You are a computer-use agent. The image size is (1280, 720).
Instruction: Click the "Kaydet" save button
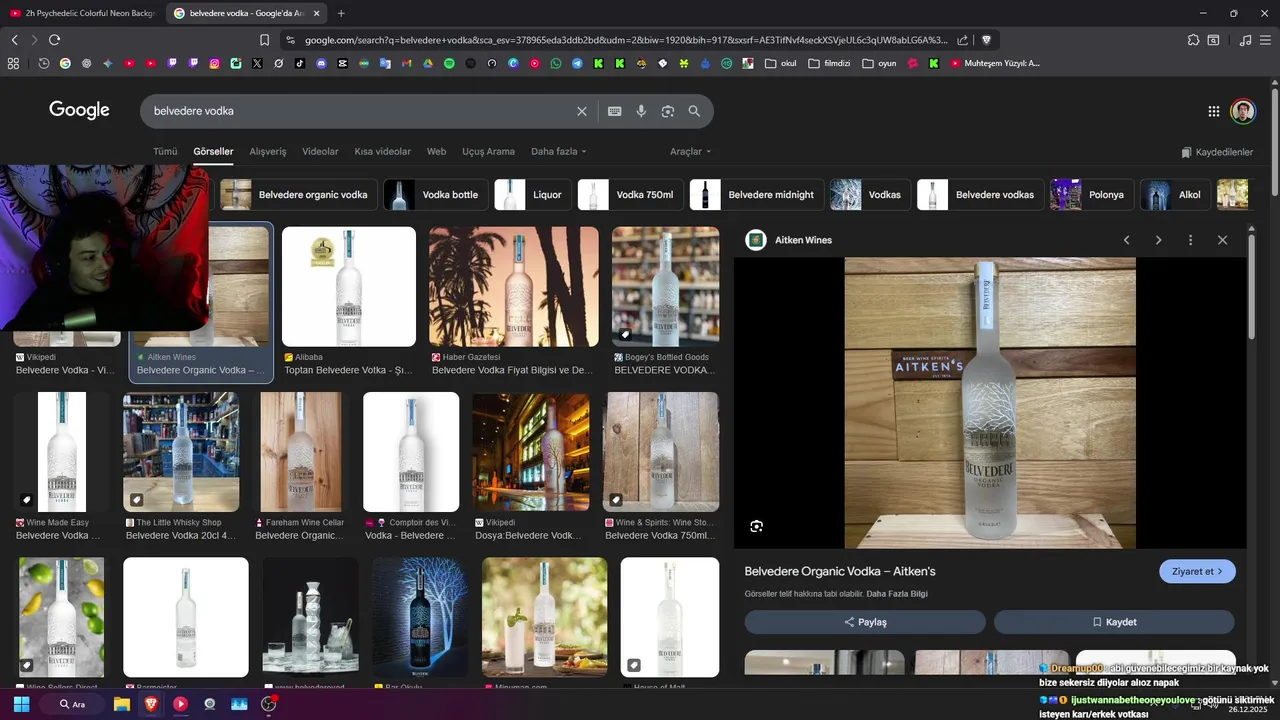tap(1114, 622)
